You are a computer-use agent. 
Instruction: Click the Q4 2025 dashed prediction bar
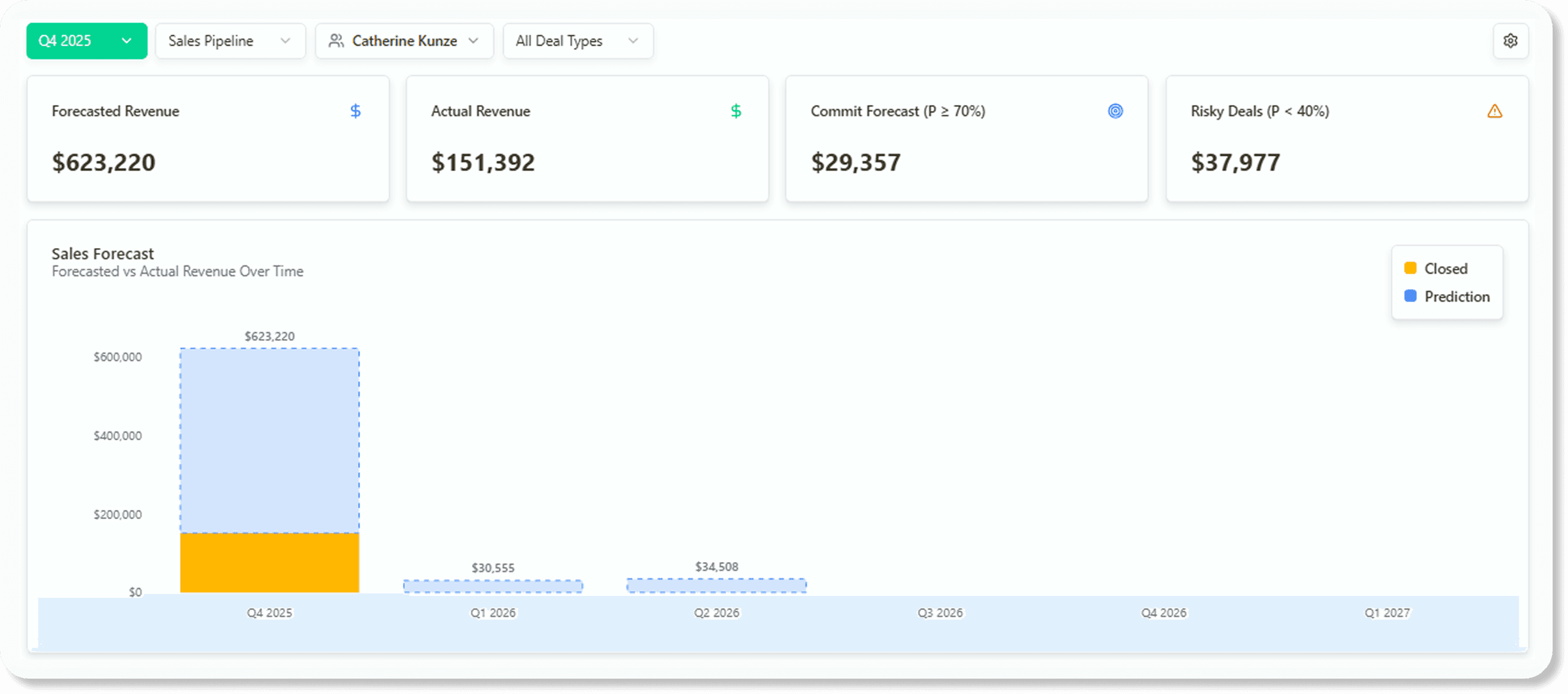(269, 440)
